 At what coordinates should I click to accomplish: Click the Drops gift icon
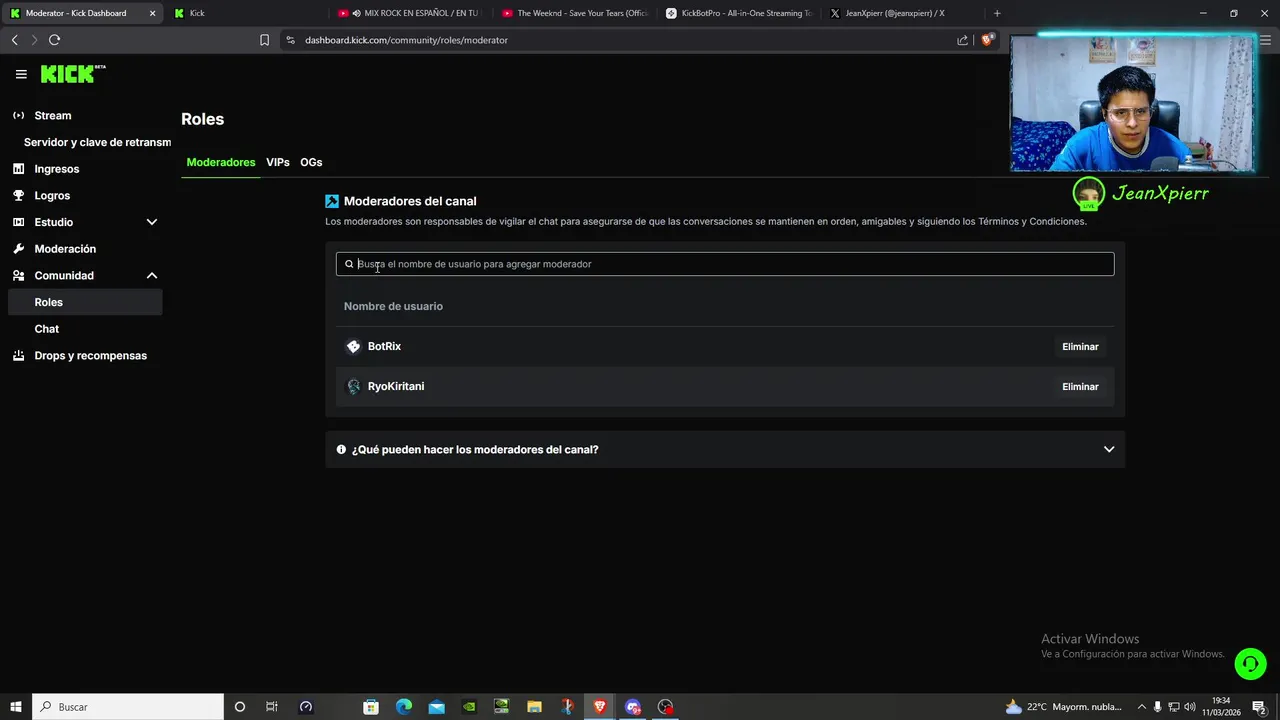click(x=18, y=355)
